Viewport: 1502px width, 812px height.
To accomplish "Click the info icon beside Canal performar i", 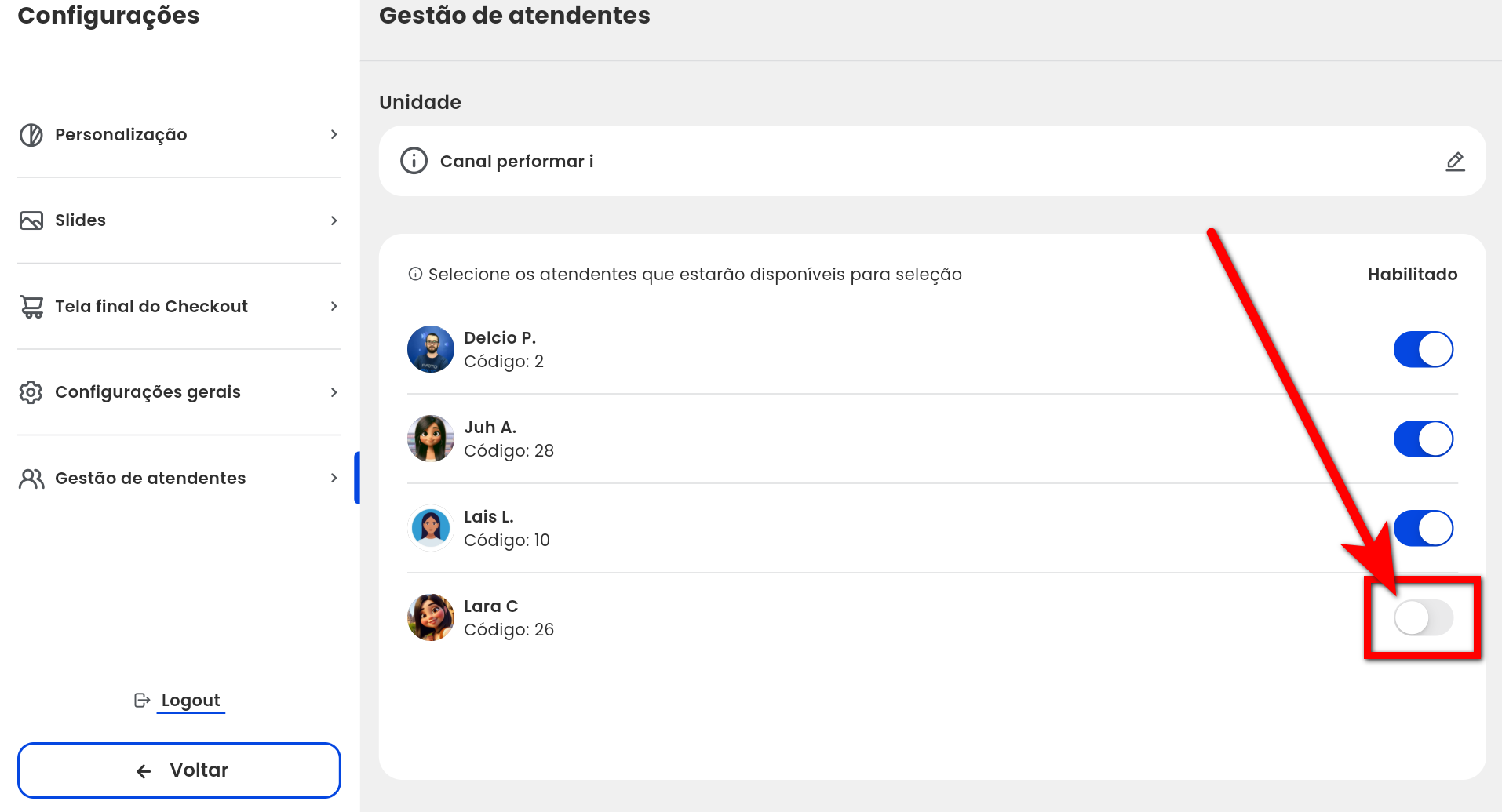I will coord(414,161).
